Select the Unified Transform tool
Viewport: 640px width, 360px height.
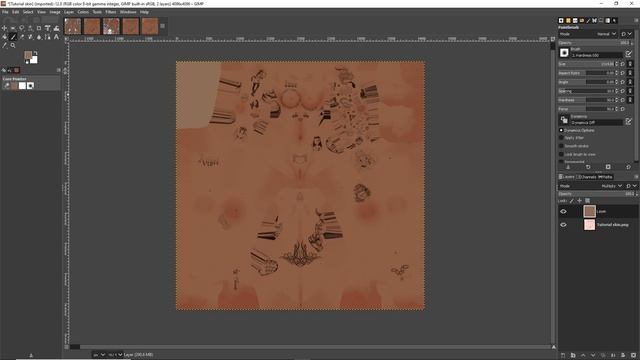click(47, 28)
